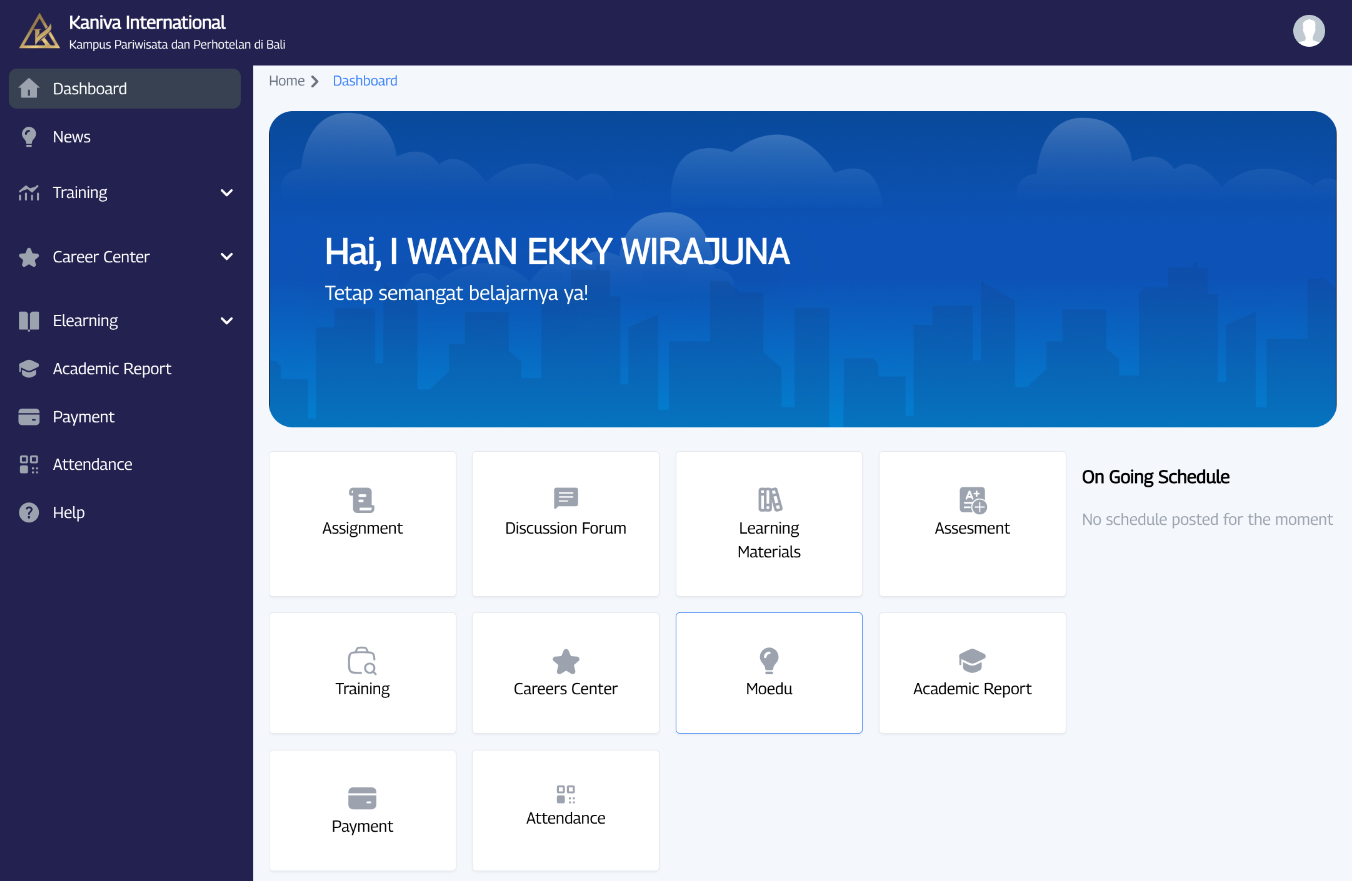
Task: Open the user profile avatar
Action: click(x=1308, y=30)
